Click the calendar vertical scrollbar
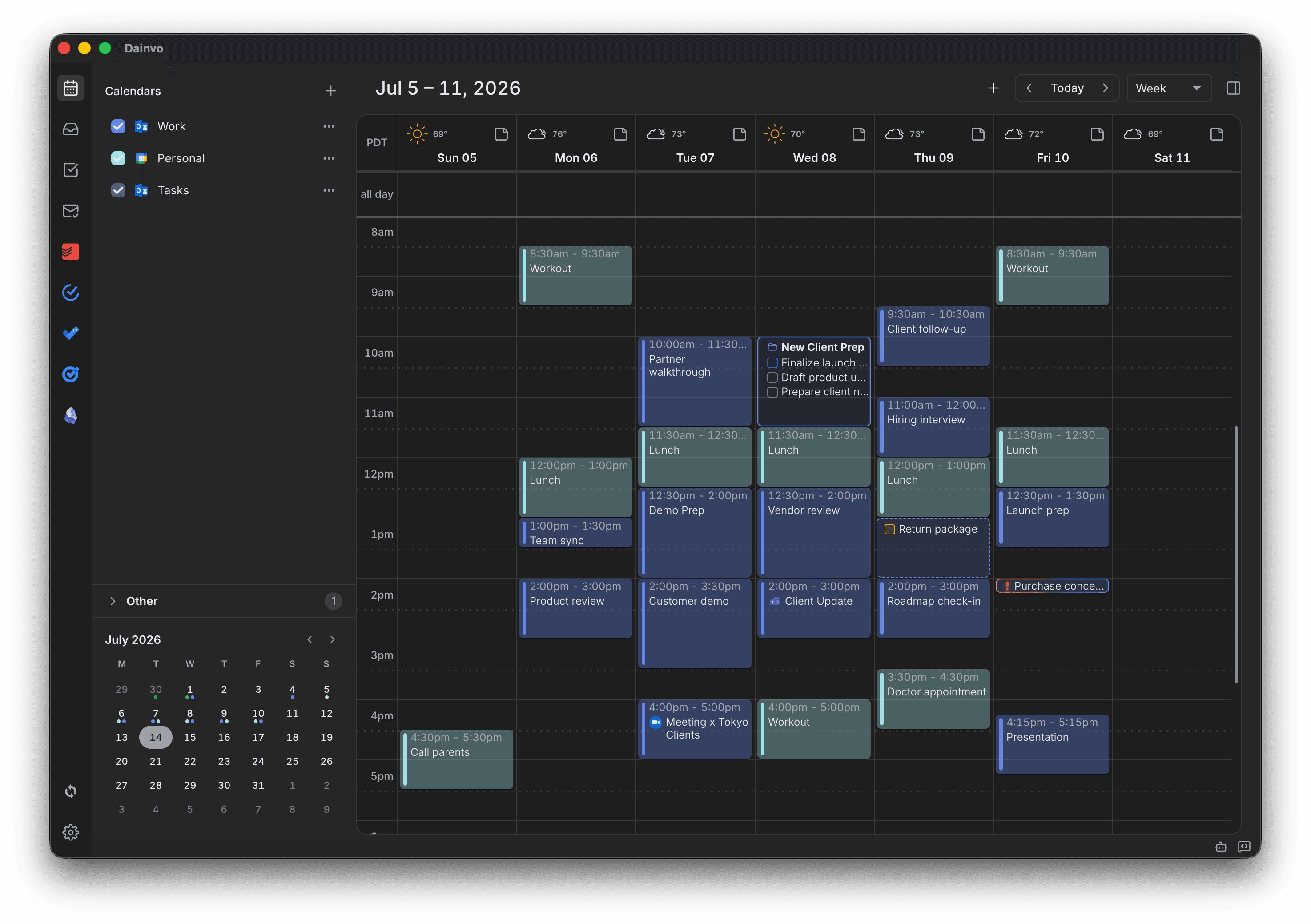The height and width of the screenshot is (924, 1311). 1236,554
